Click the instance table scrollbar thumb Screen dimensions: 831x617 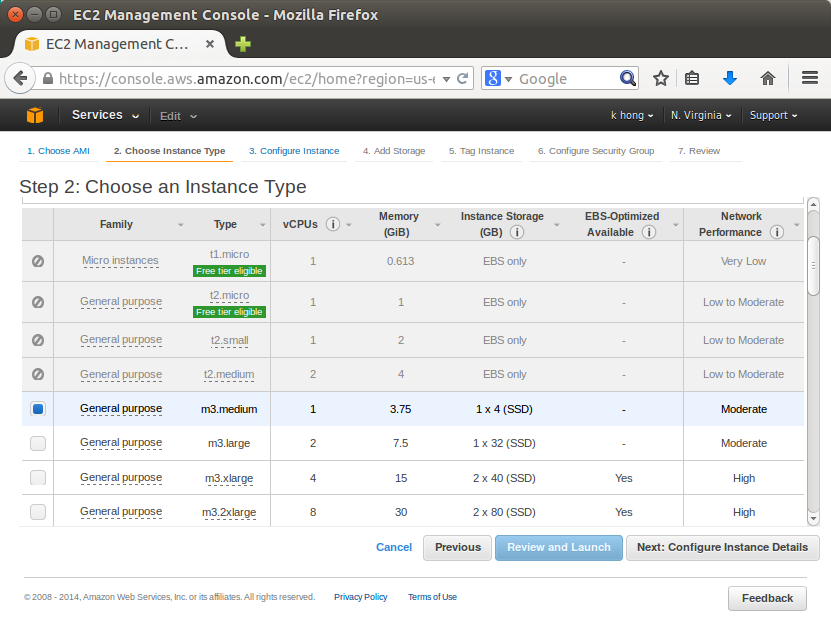pyautogui.click(x=813, y=266)
